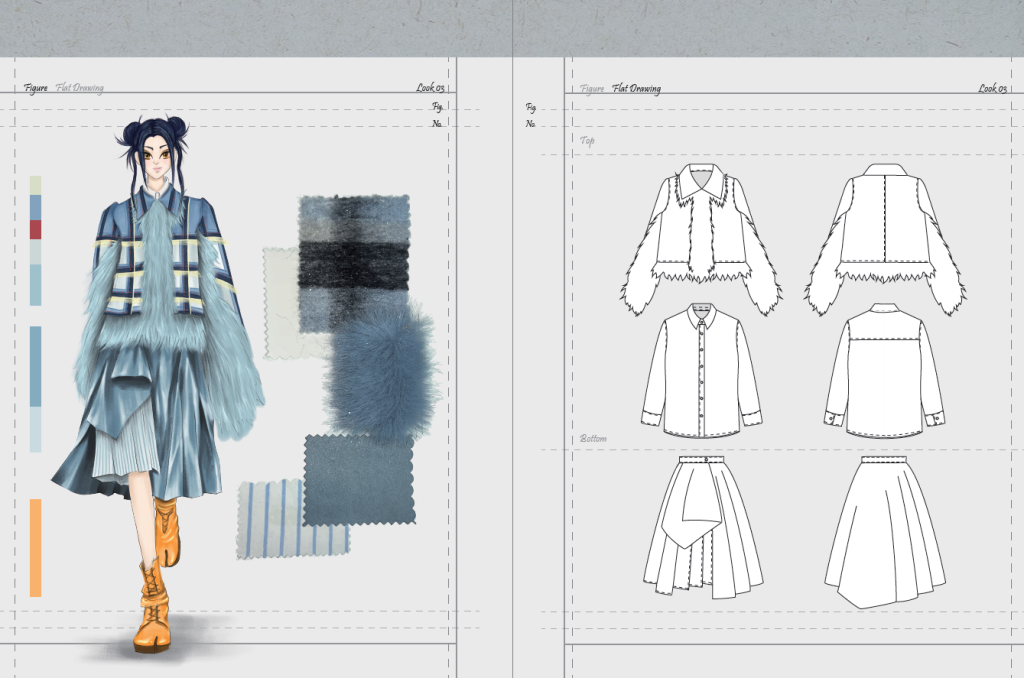Click "Flat Drawing" label on right page
Viewport: 1024px width, 678px height.
click(636, 88)
